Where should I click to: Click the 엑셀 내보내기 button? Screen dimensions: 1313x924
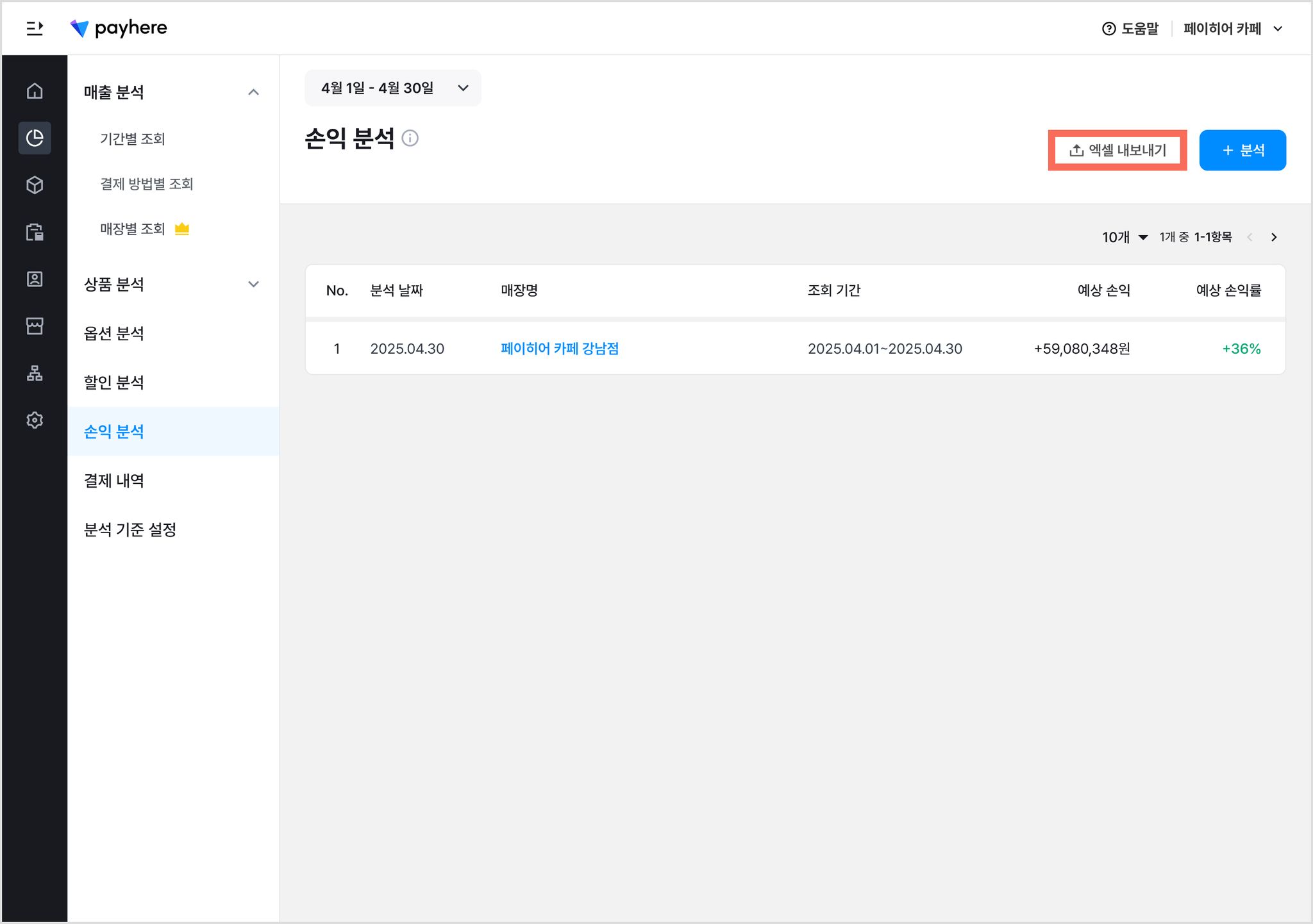pyautogui.click(x=1117, y=151)
